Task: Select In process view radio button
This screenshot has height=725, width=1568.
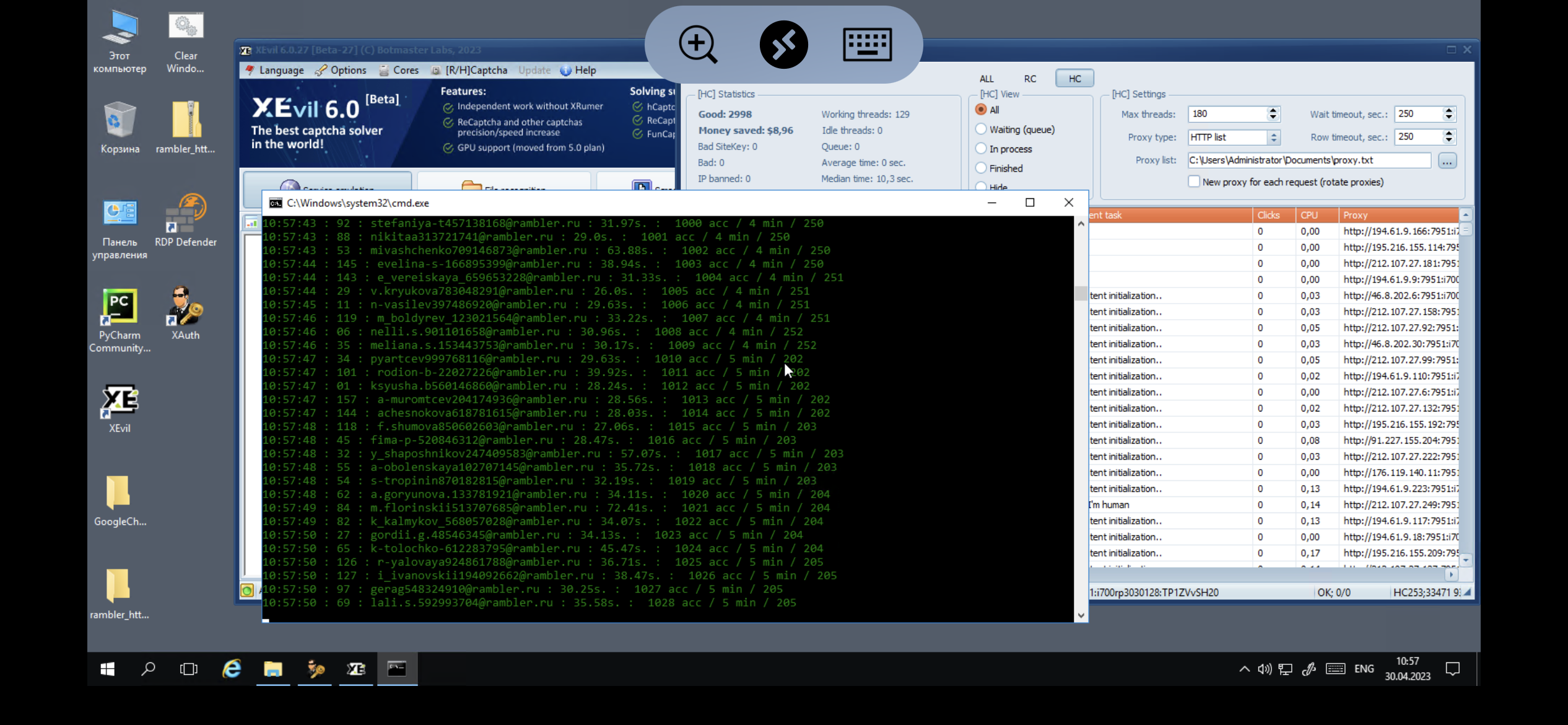Action: click(981, 149)
